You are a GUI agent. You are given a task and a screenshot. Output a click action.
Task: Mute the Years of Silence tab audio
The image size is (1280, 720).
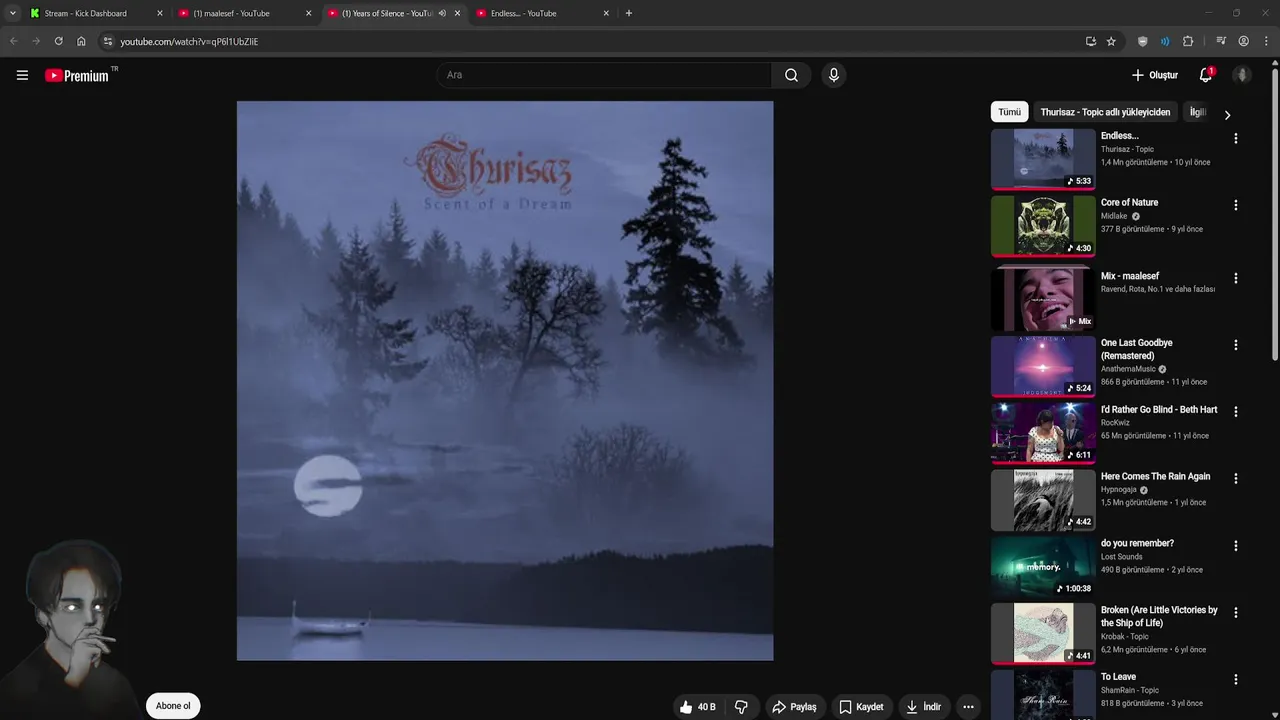coord(442,13)
